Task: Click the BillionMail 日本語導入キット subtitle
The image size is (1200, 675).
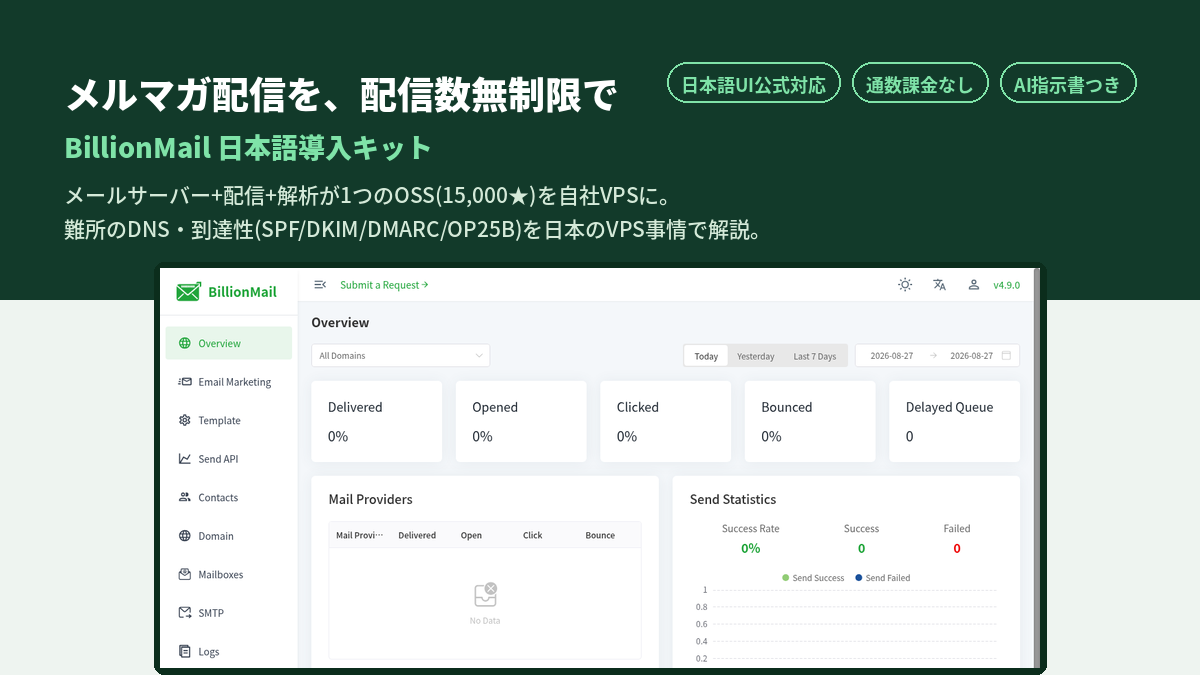Action: [x=248, y=148]
